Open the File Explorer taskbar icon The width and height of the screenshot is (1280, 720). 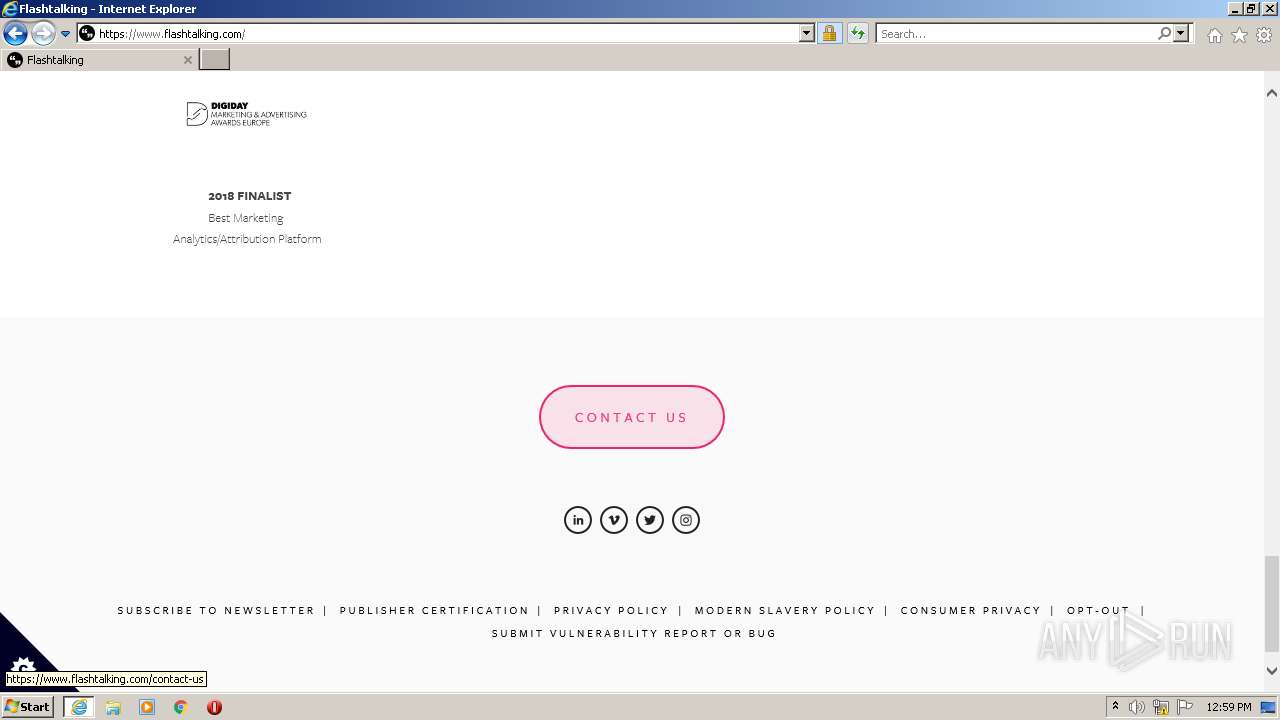coord(113,707)
